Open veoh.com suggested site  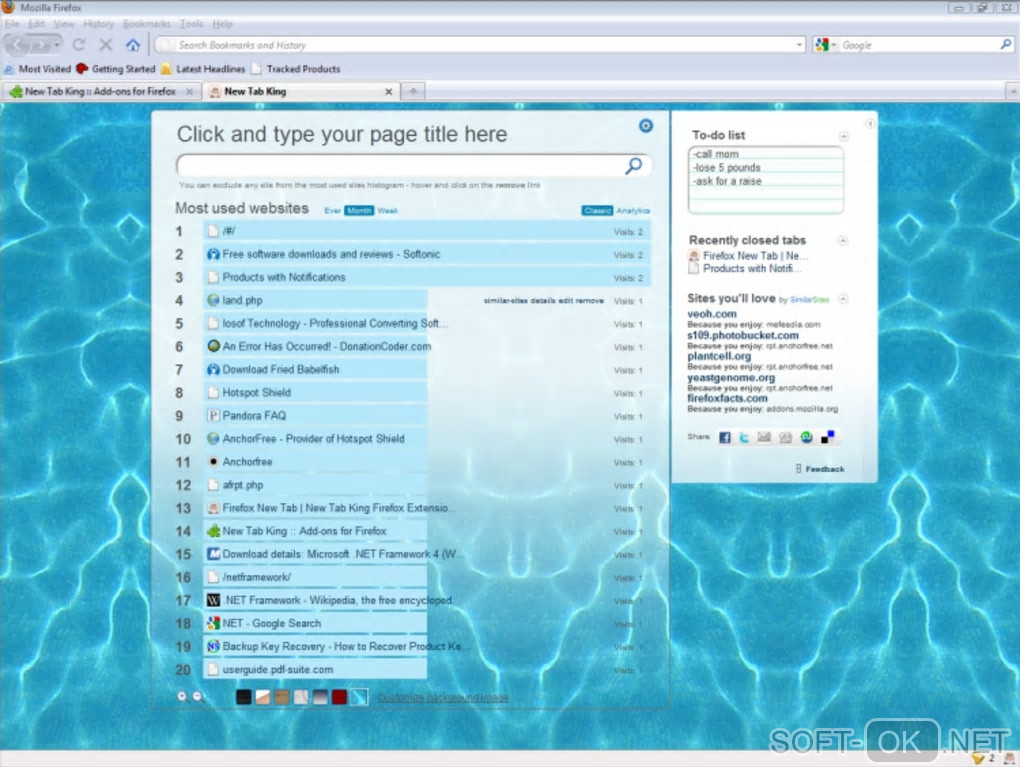[712, 314]
